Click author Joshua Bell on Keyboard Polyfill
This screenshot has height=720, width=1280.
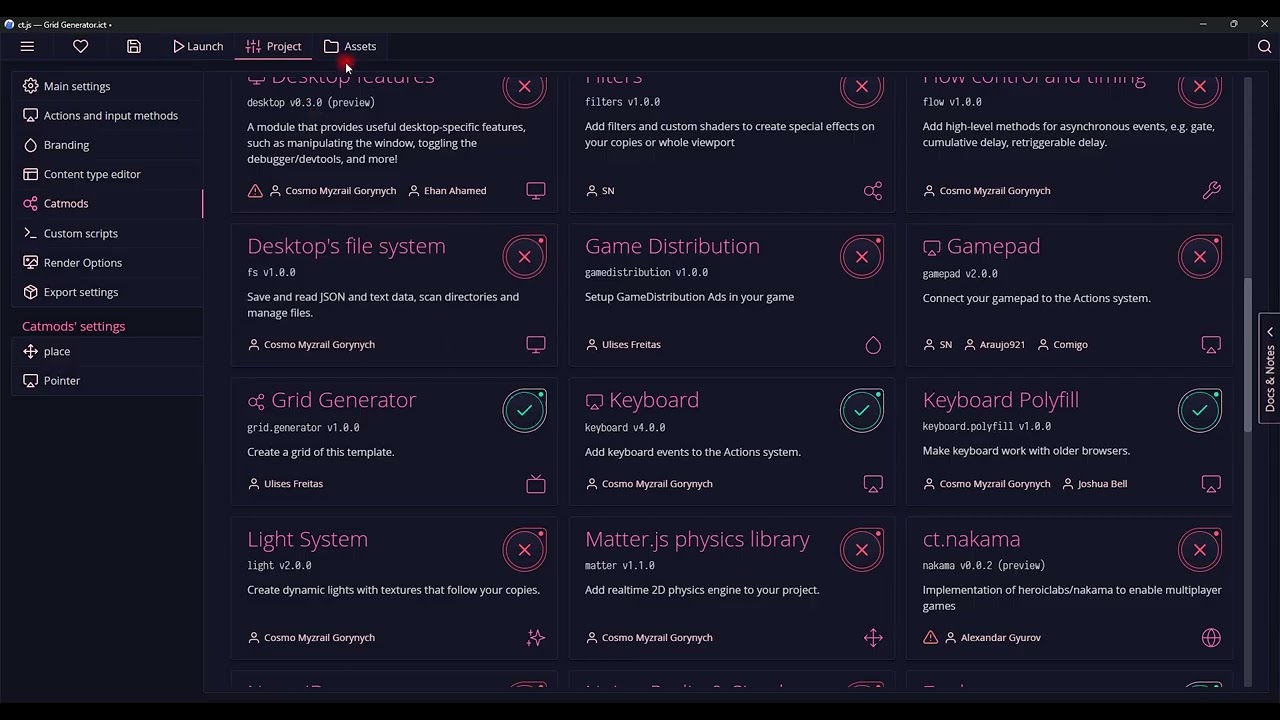pyautogui.click(x=1094, y=484)
